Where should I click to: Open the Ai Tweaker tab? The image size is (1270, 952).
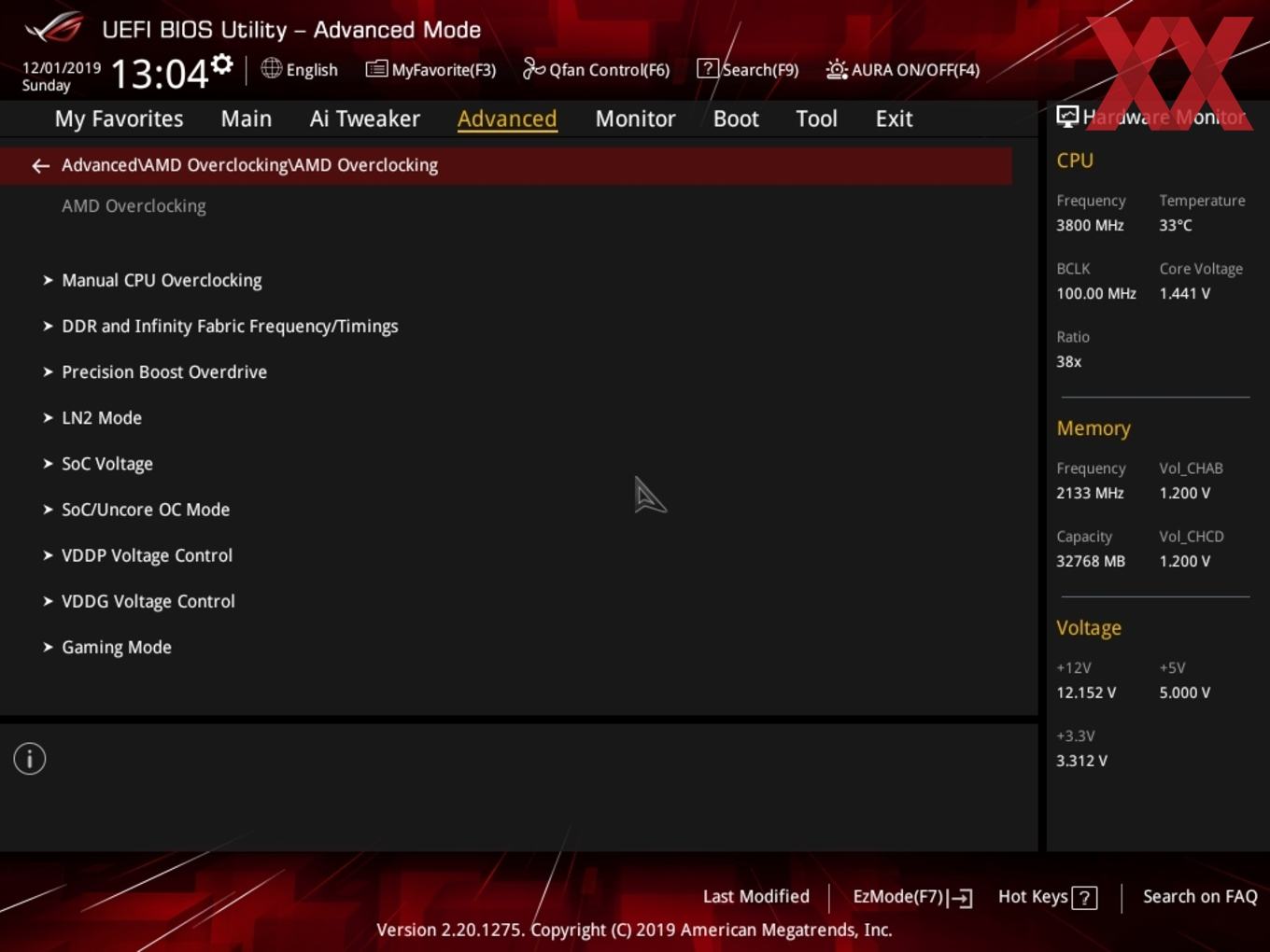(364, 119)
